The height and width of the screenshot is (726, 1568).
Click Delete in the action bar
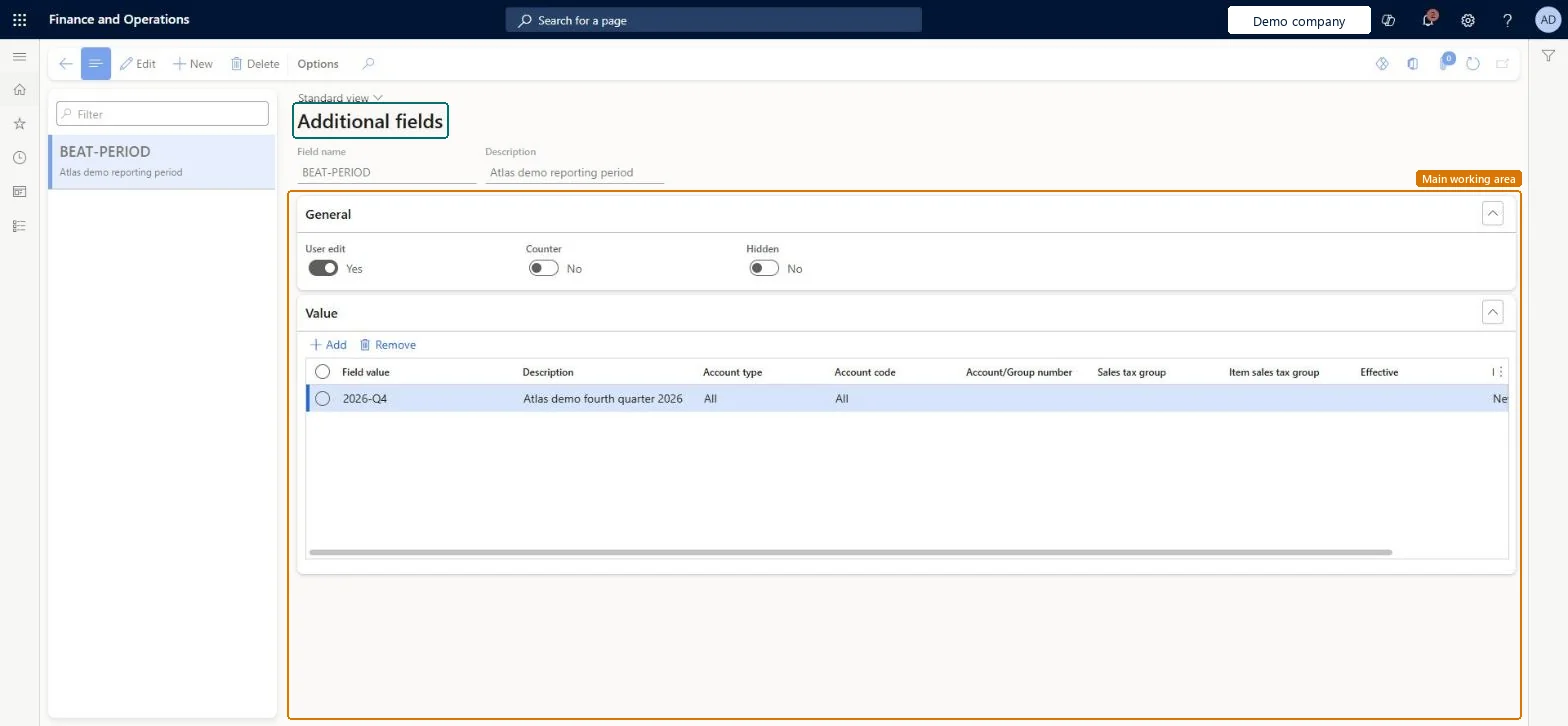point(255,64)
